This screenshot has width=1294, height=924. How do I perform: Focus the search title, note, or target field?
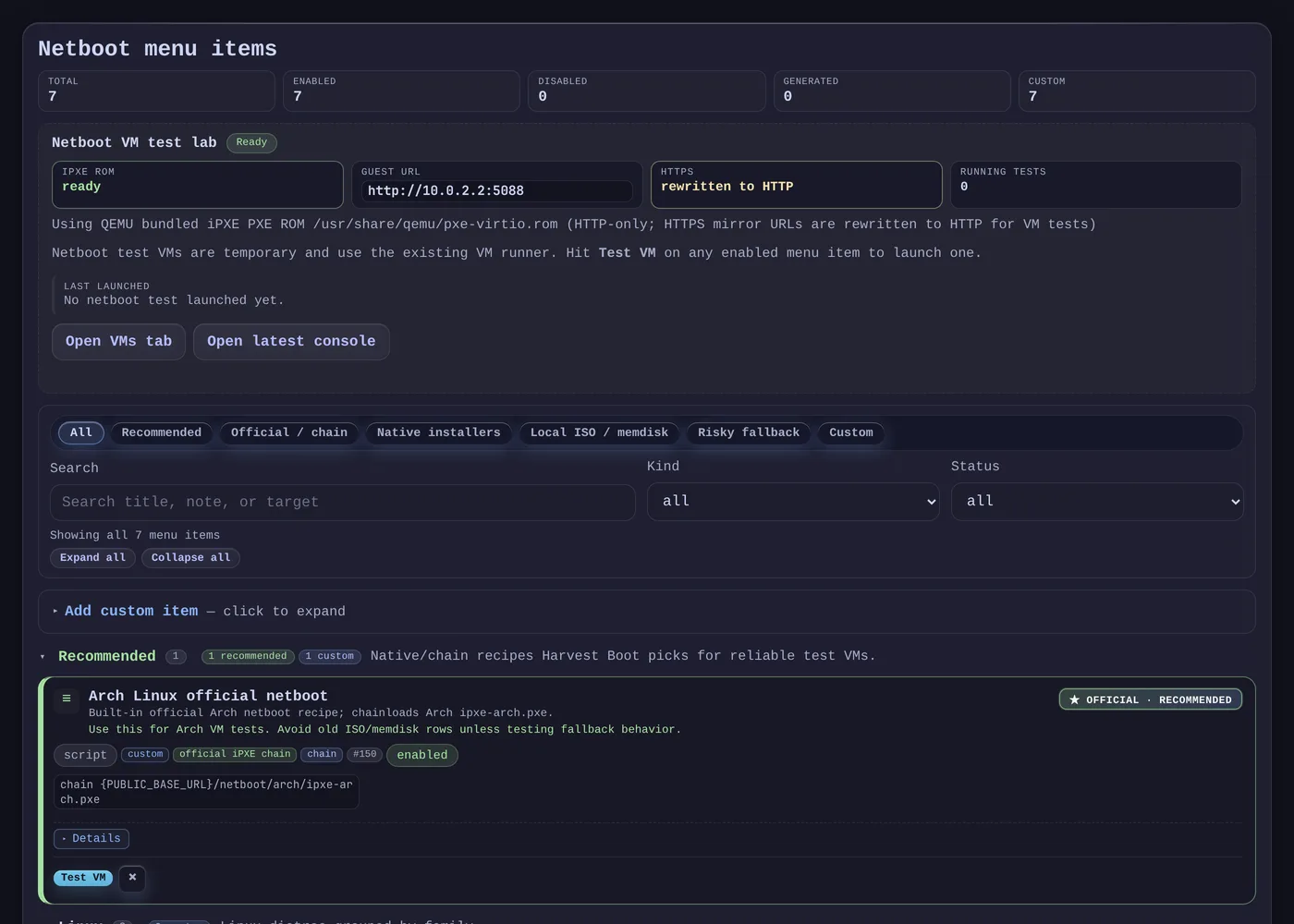point(342,502)
